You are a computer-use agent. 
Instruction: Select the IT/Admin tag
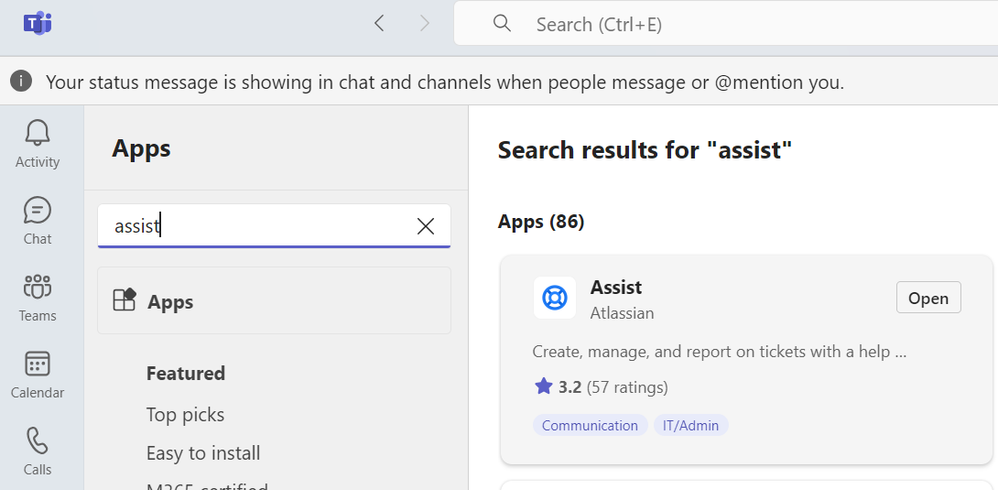(x=691, y=425)
